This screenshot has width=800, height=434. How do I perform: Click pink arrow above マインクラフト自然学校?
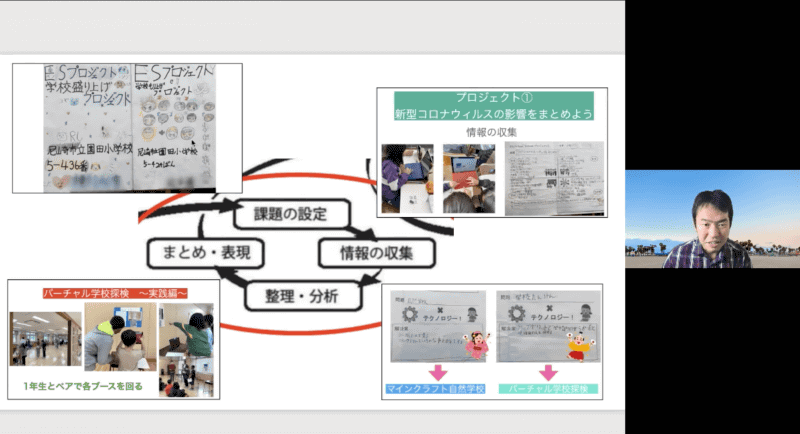point(438,373)
